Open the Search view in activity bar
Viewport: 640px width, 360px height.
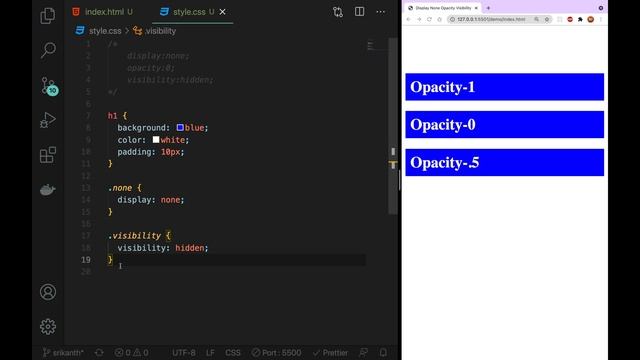click(48, 50)
